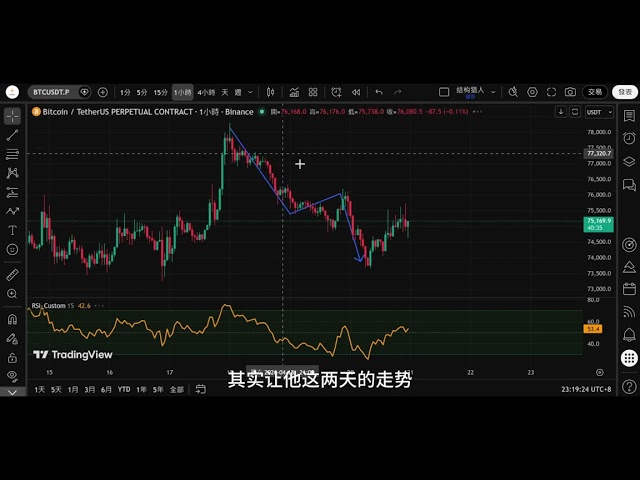Select the text annotation tool

[12, 230]
